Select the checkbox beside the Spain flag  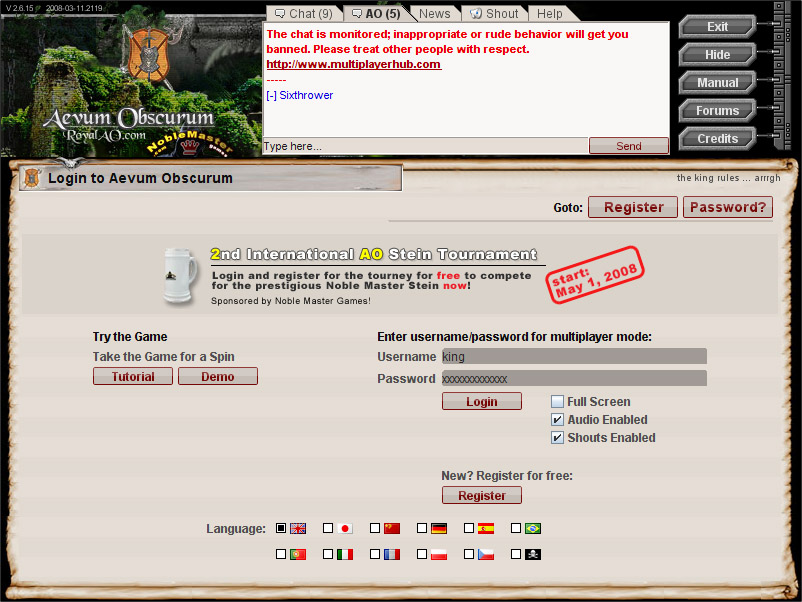point(469,528)
